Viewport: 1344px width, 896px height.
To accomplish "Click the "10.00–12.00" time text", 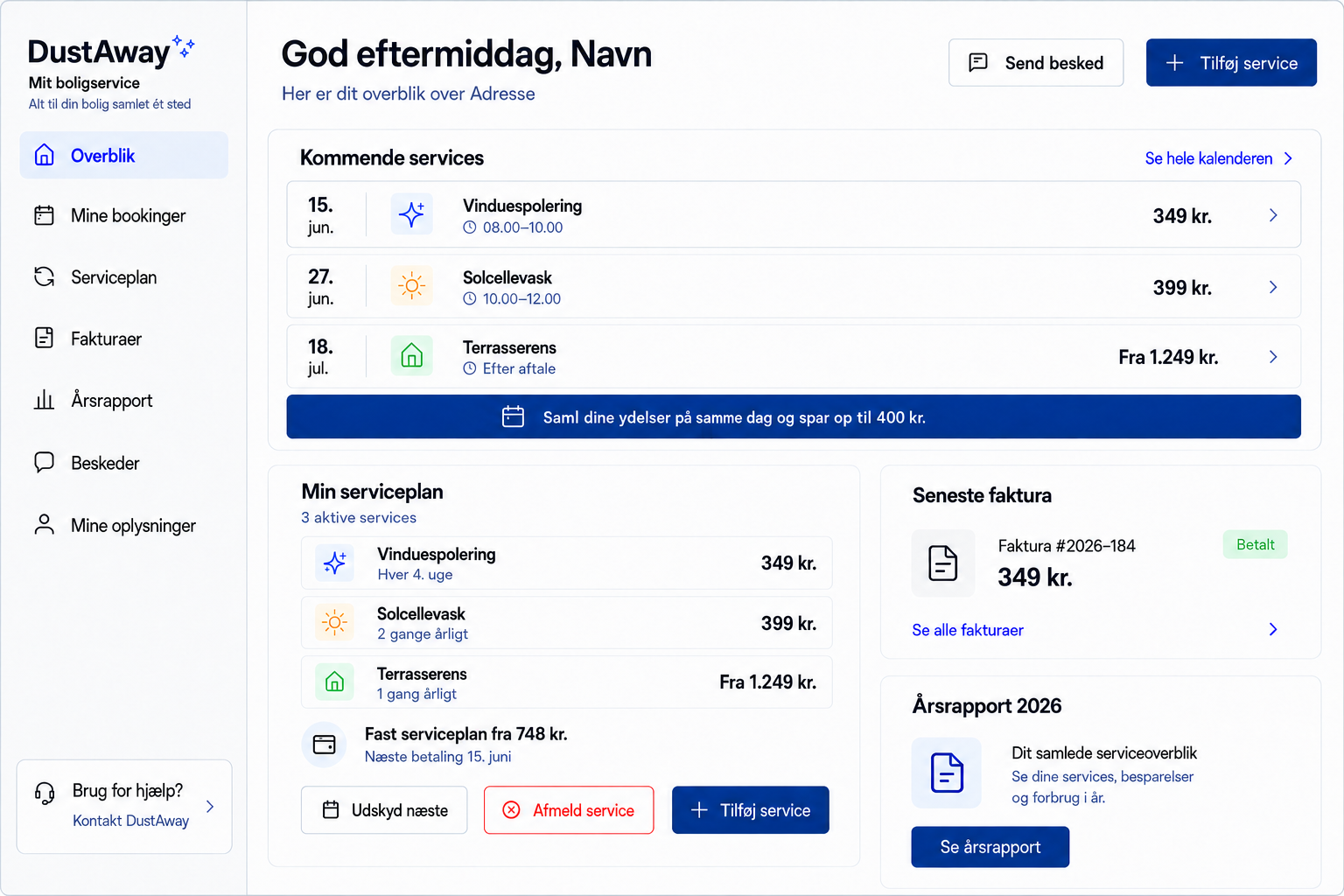I will [521, 298].
